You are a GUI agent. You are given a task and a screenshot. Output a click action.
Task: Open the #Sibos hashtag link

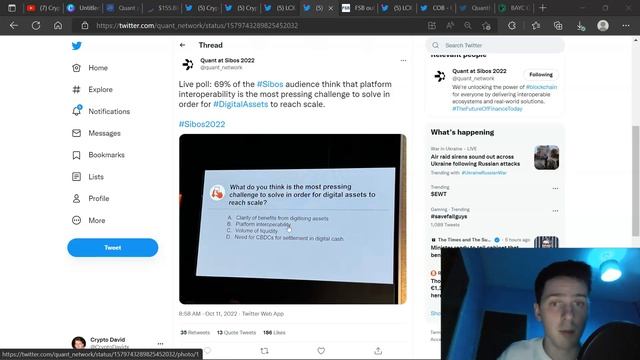[270, 84]
